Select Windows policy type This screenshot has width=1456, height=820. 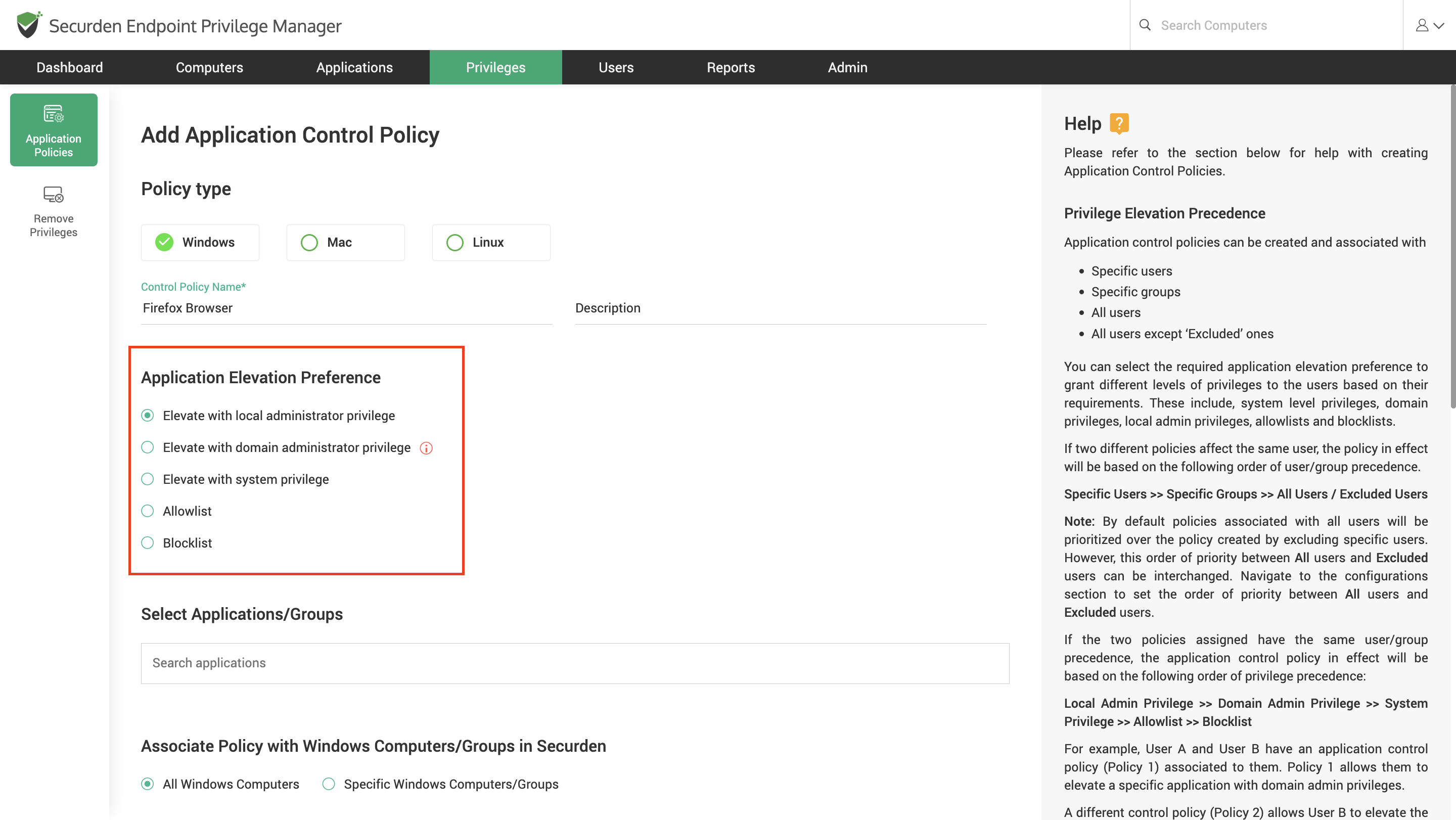click(200, 243)
